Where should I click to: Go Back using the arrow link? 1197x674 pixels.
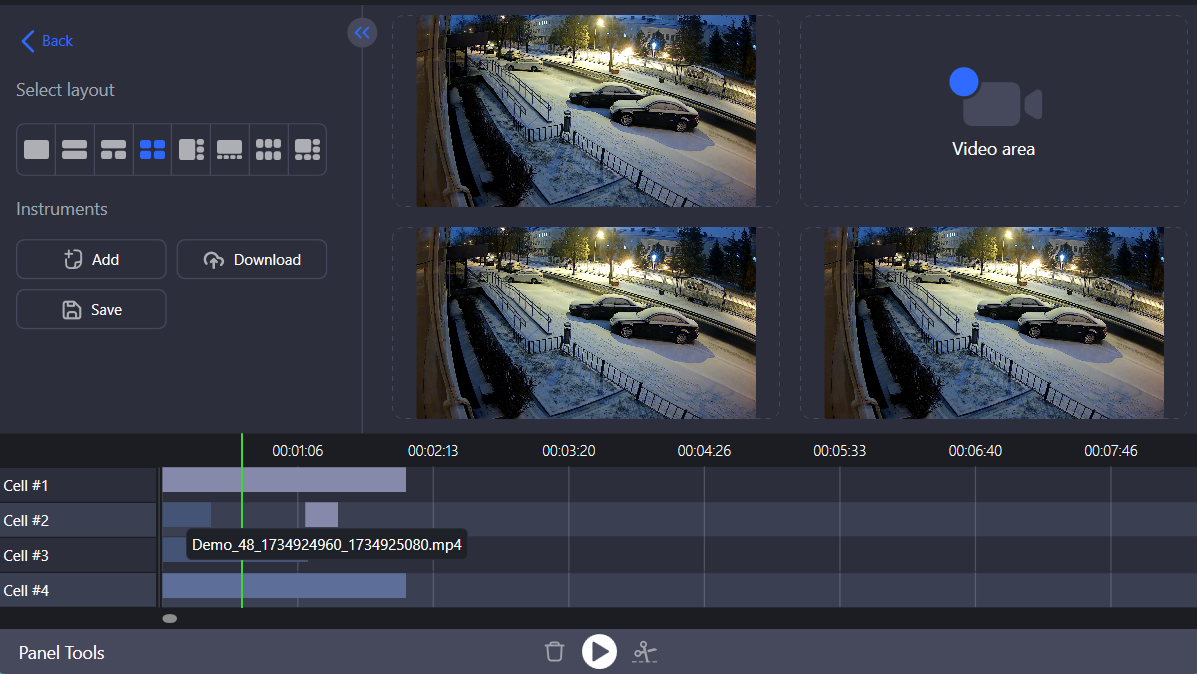[47, 41]
